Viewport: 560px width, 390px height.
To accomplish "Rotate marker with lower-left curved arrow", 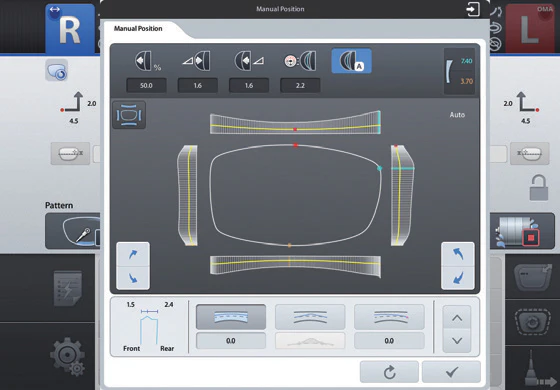I will [133, 278].
